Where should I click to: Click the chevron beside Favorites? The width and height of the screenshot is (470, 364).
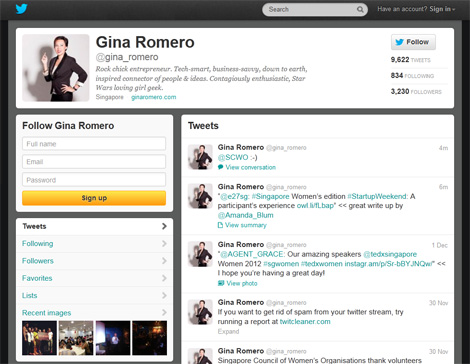pyautogui.click(x=164, y=278)
